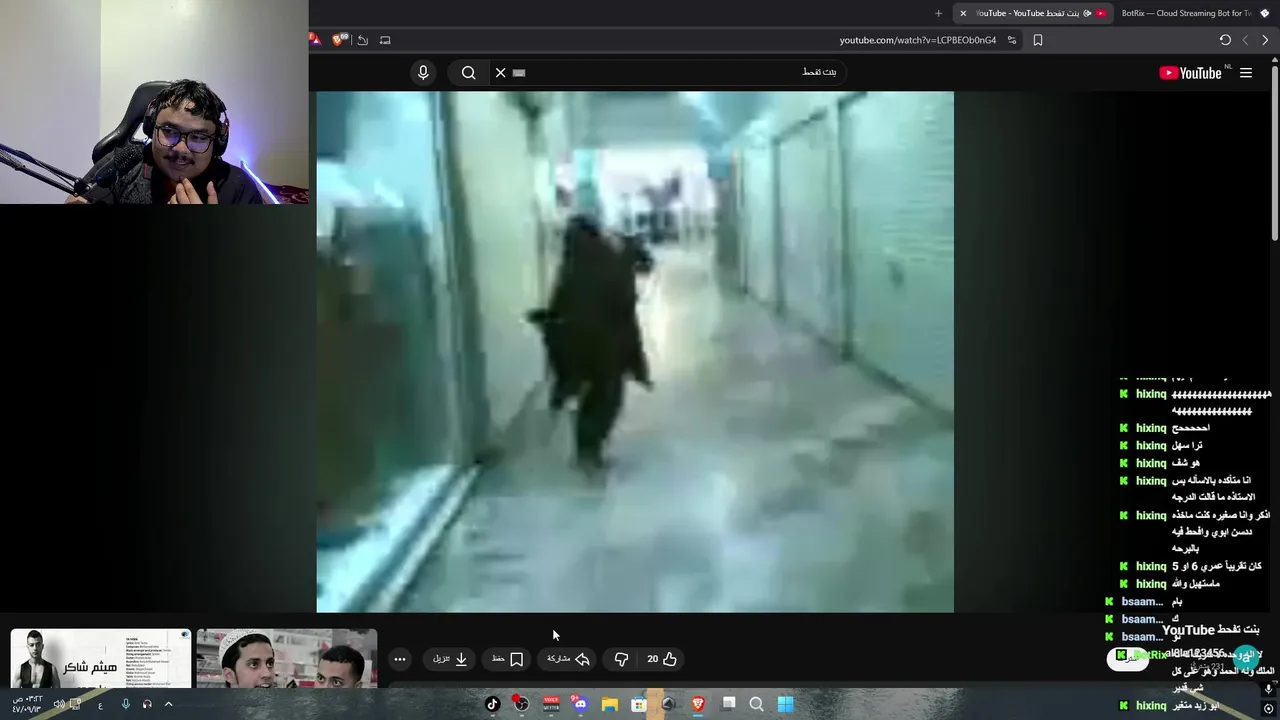Image resolution: width=1280 pixels, height=720 pixels.
Task: Click the first bsaam... chat message
Action: [1145, 601]
